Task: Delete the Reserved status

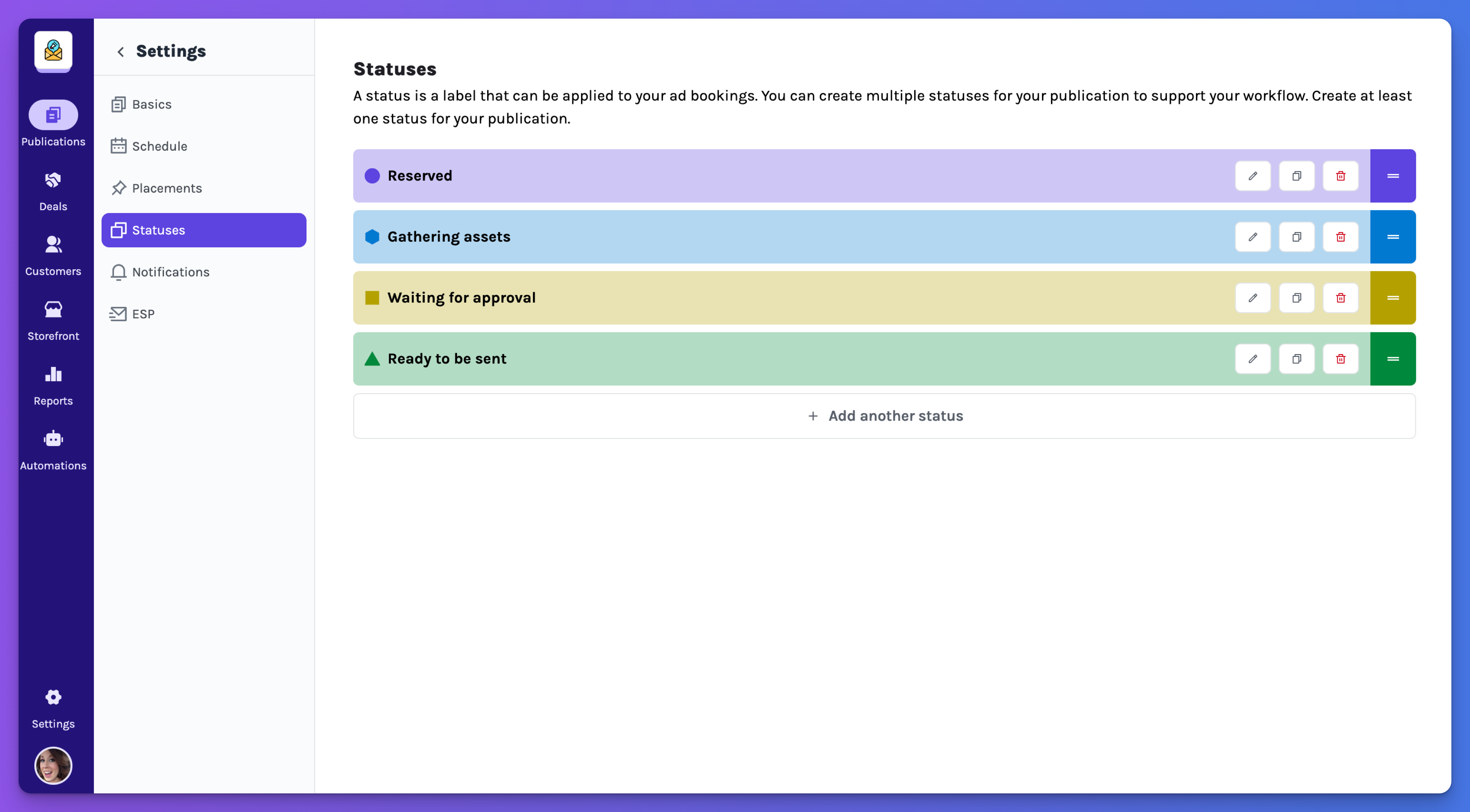Action: coord(1340,176)
